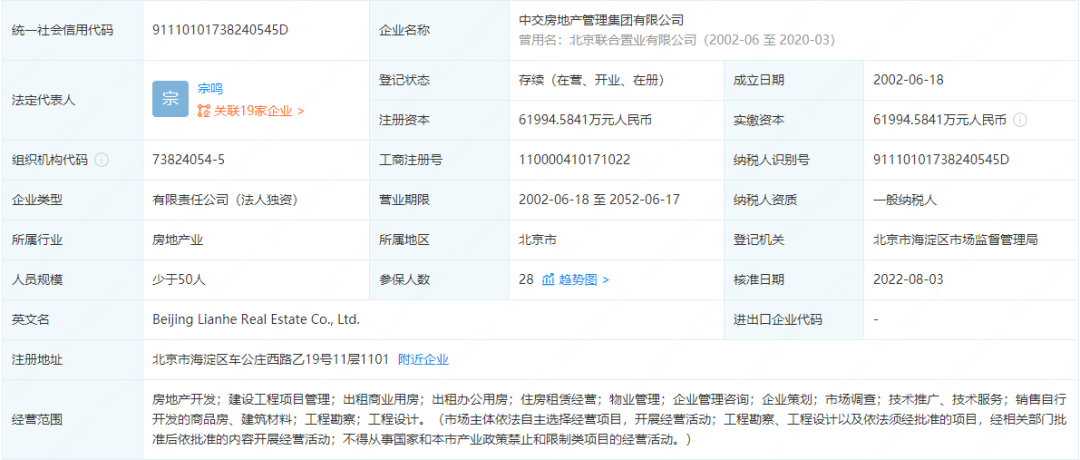Click enterprise type 有限责任公司（法人独资）
The image size is (1080, 460).
tap(225, 200)
